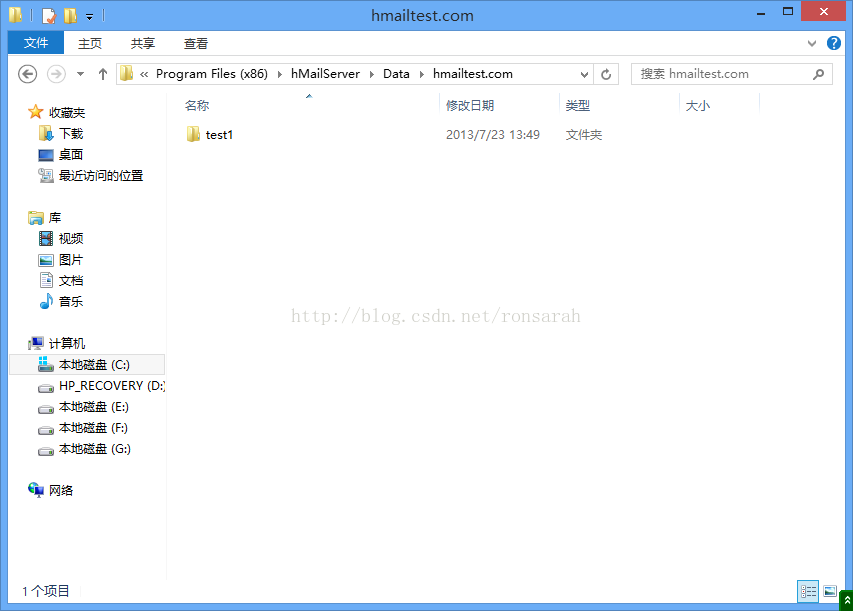
Task: Select 本地磁盘 (G:) drive
Action: pyautogui.click(x=95, y=449)
